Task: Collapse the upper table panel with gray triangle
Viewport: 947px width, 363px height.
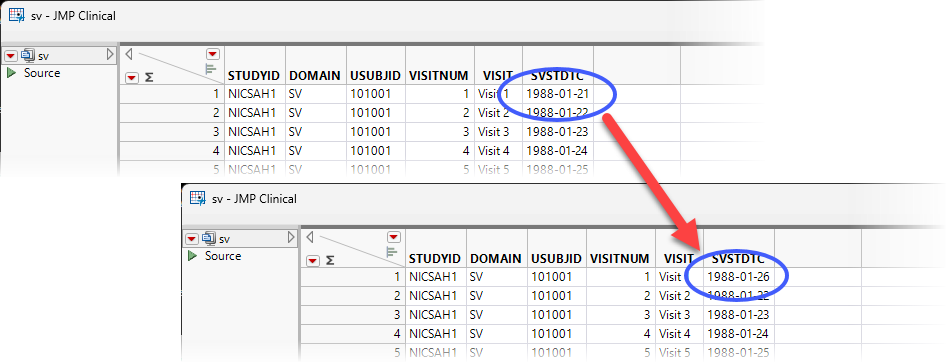Action: pyautogui.click(x=110, y=54)
